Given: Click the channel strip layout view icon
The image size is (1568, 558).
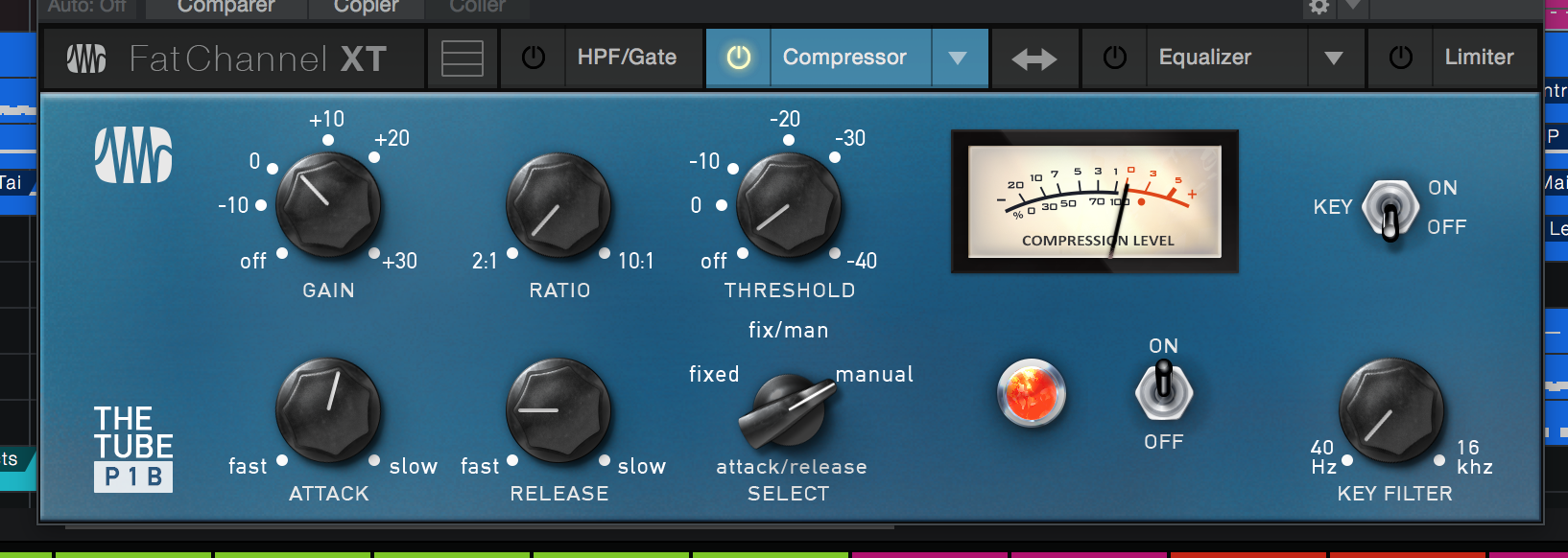Looking at the screenshot, I should click(x=462, y=58).
